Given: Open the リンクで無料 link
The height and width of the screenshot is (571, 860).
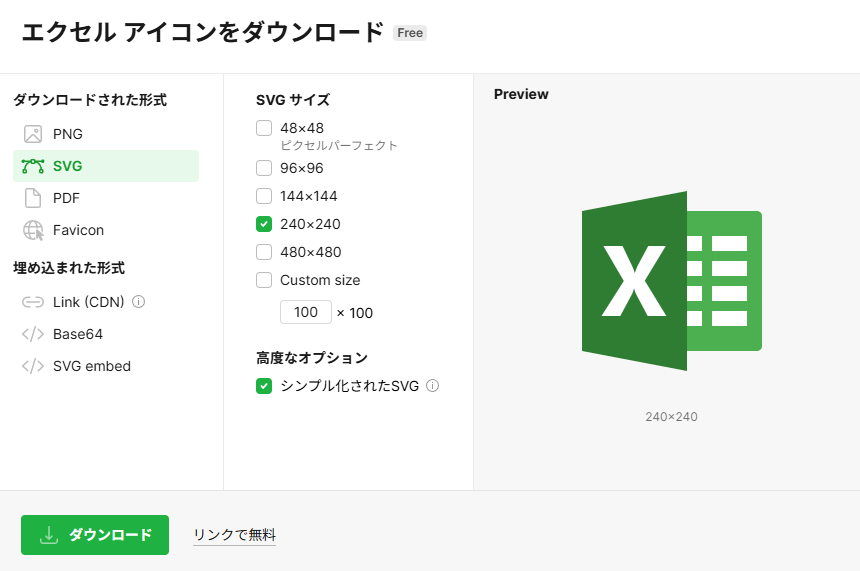Looking at the screenshot, I should (x=235, y=535).
